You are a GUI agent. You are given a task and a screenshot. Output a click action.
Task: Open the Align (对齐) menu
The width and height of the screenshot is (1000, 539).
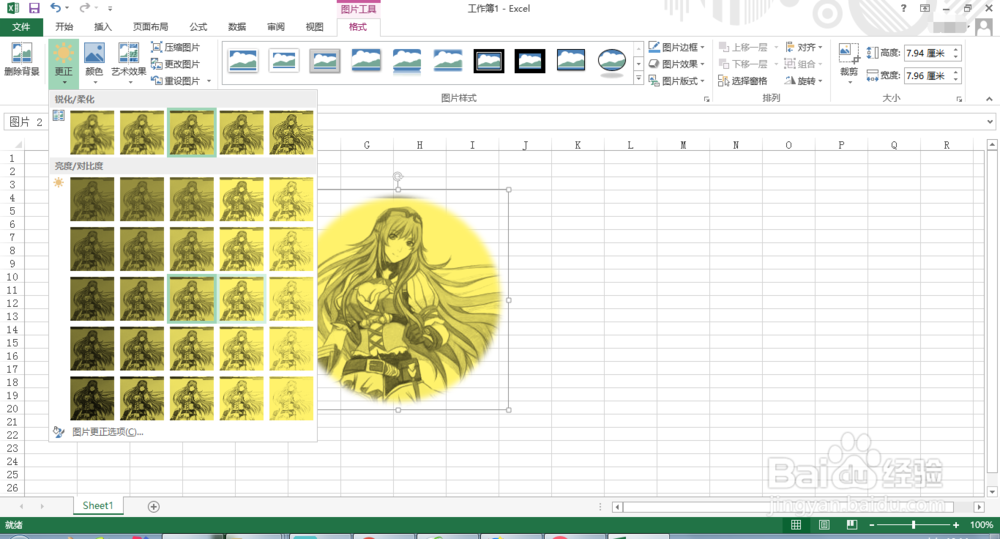click(804, 47)
